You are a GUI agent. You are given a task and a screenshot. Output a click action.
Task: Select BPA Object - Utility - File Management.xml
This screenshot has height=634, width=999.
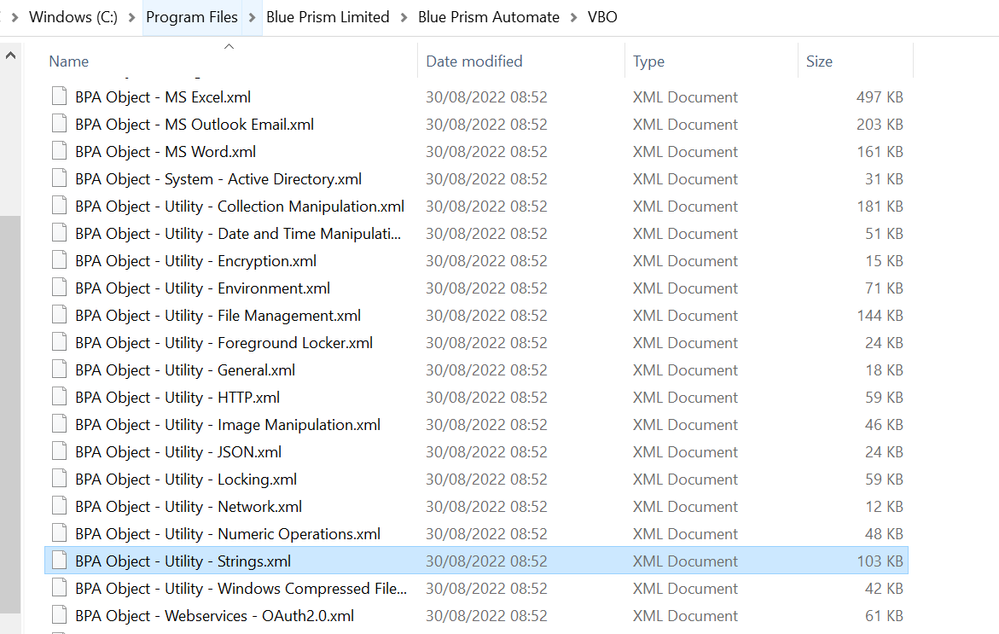[217, 315]
